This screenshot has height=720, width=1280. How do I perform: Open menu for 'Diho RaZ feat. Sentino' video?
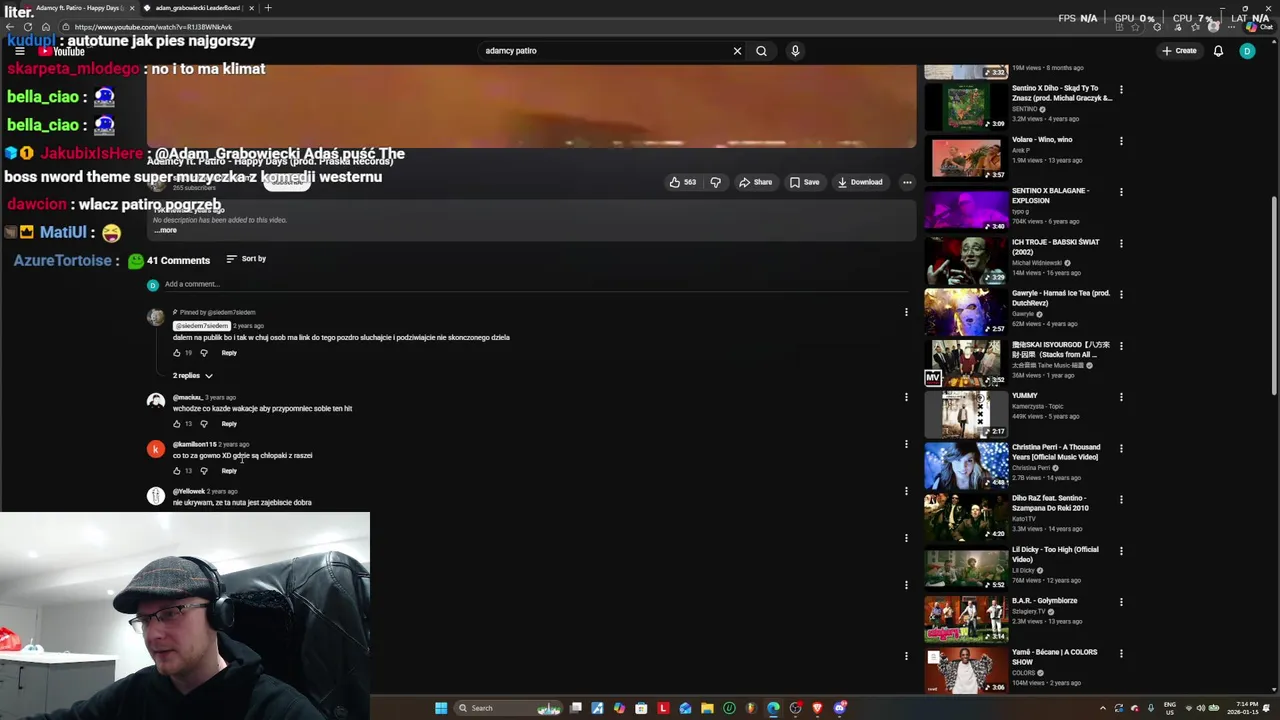point(1121,499)
